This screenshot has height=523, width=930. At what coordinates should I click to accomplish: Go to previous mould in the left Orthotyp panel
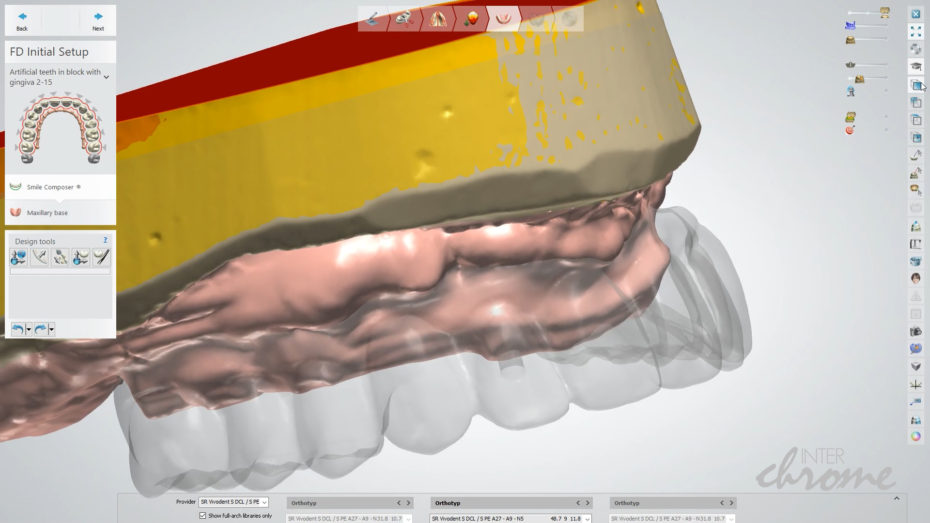tap(399, 503)
